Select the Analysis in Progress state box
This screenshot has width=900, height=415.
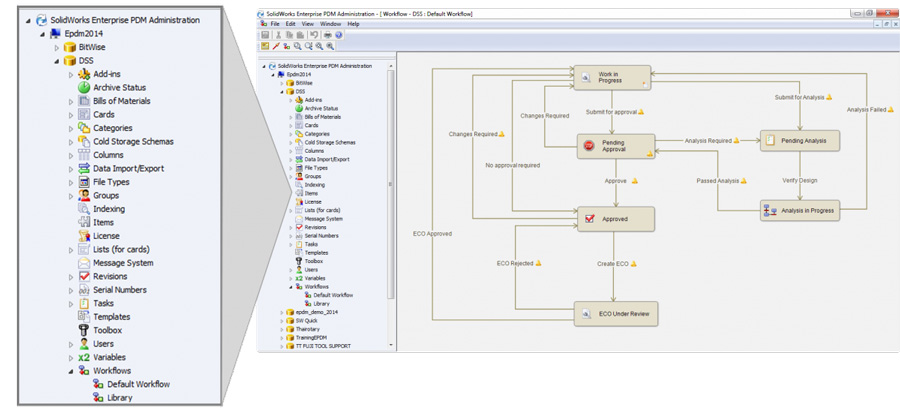coord(800,211)
